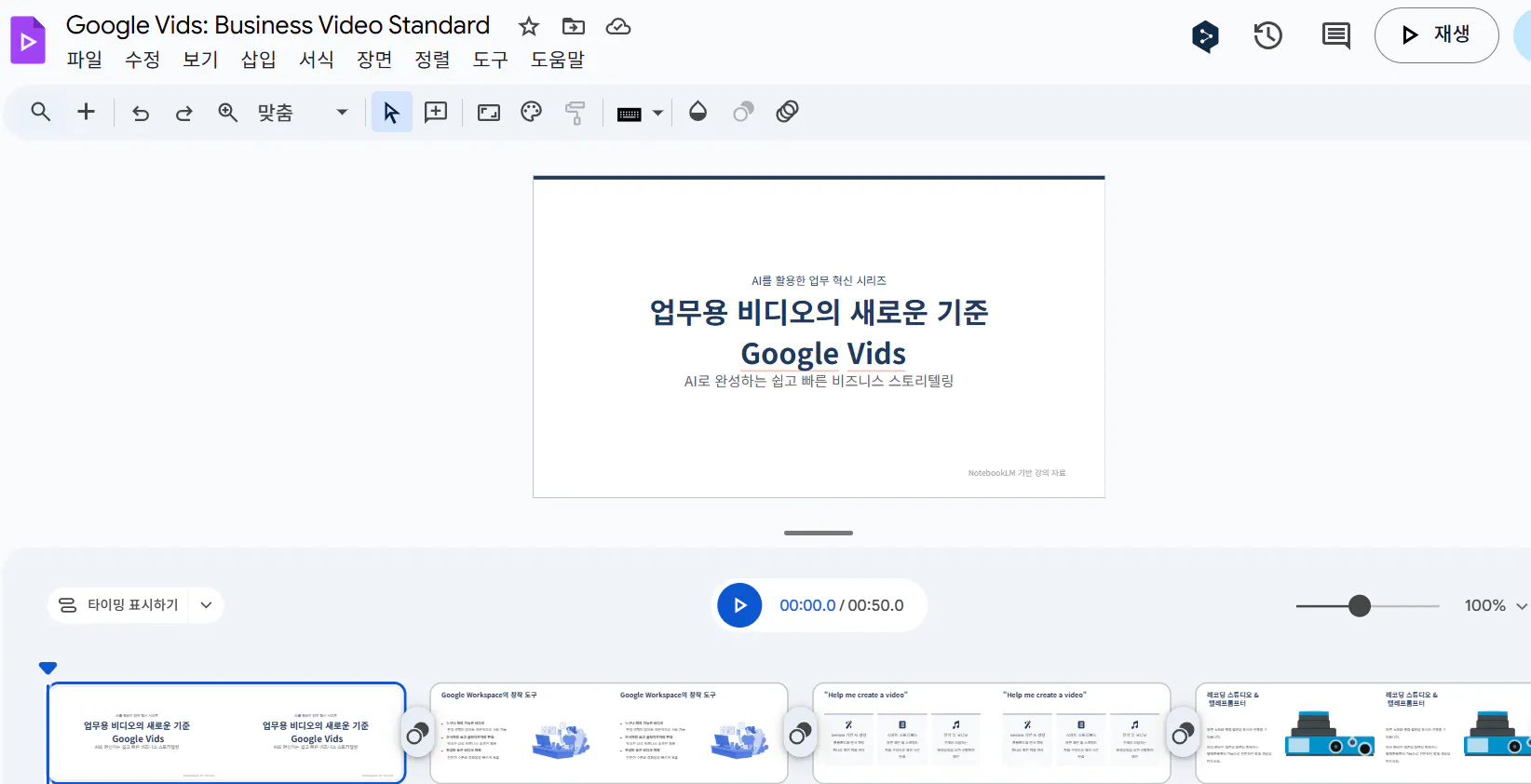Click the paint format roller icon
Viewport: 1531px width, 784px height.
pyautogui.click(x=575, y=113)
